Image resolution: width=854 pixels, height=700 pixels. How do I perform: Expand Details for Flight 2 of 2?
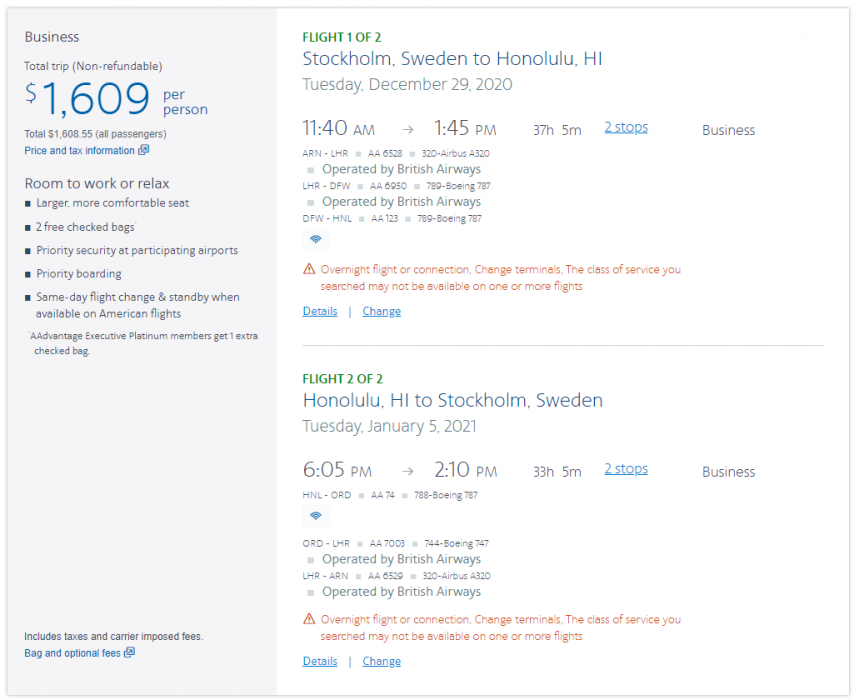(320, 661)
